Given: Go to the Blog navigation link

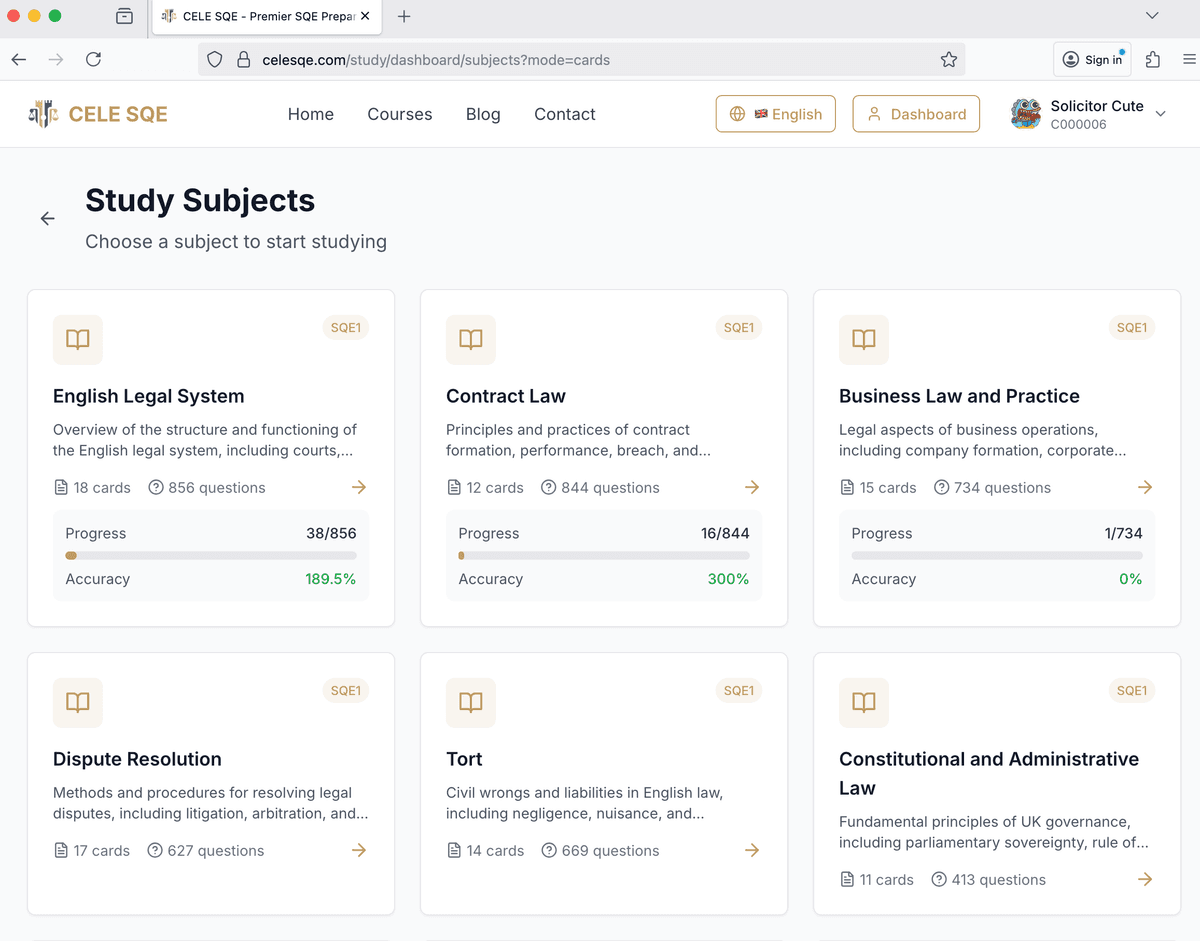Looking at the screenshot, I should click(483, 114).
